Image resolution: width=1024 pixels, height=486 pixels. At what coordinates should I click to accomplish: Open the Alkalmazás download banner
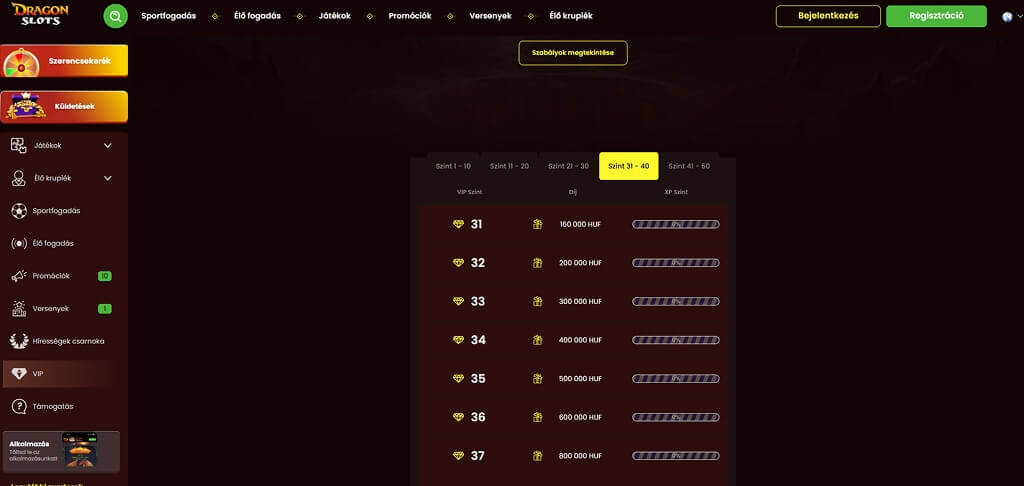pos(61,451)
